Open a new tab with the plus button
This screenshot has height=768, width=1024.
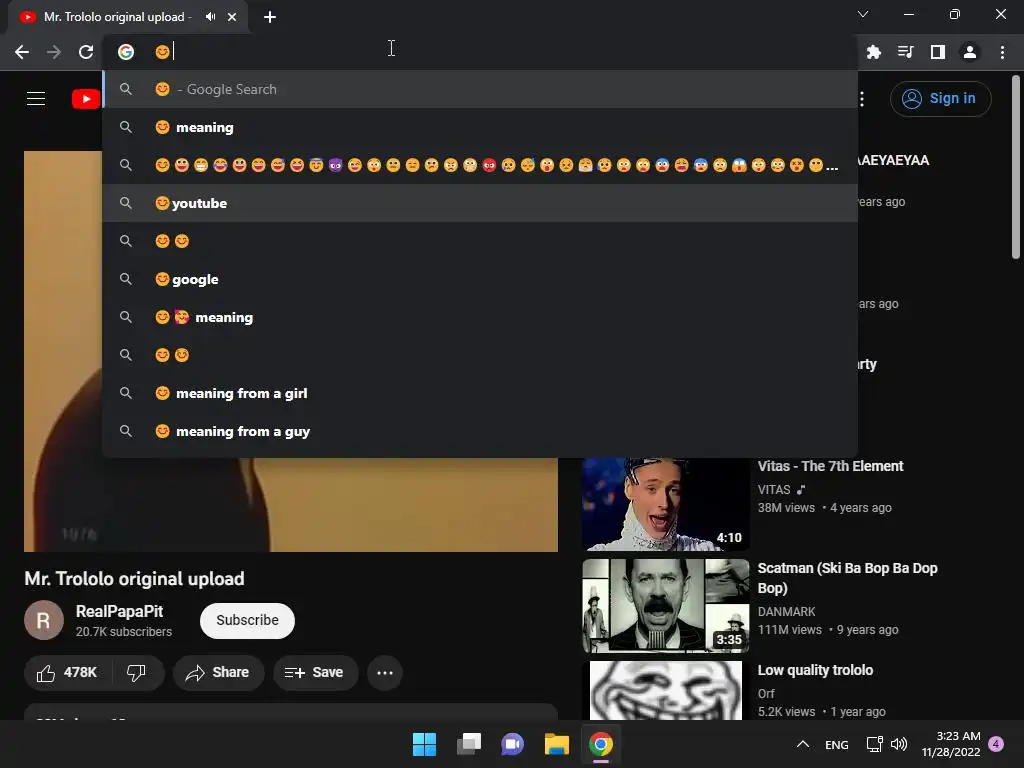(270, 17)
